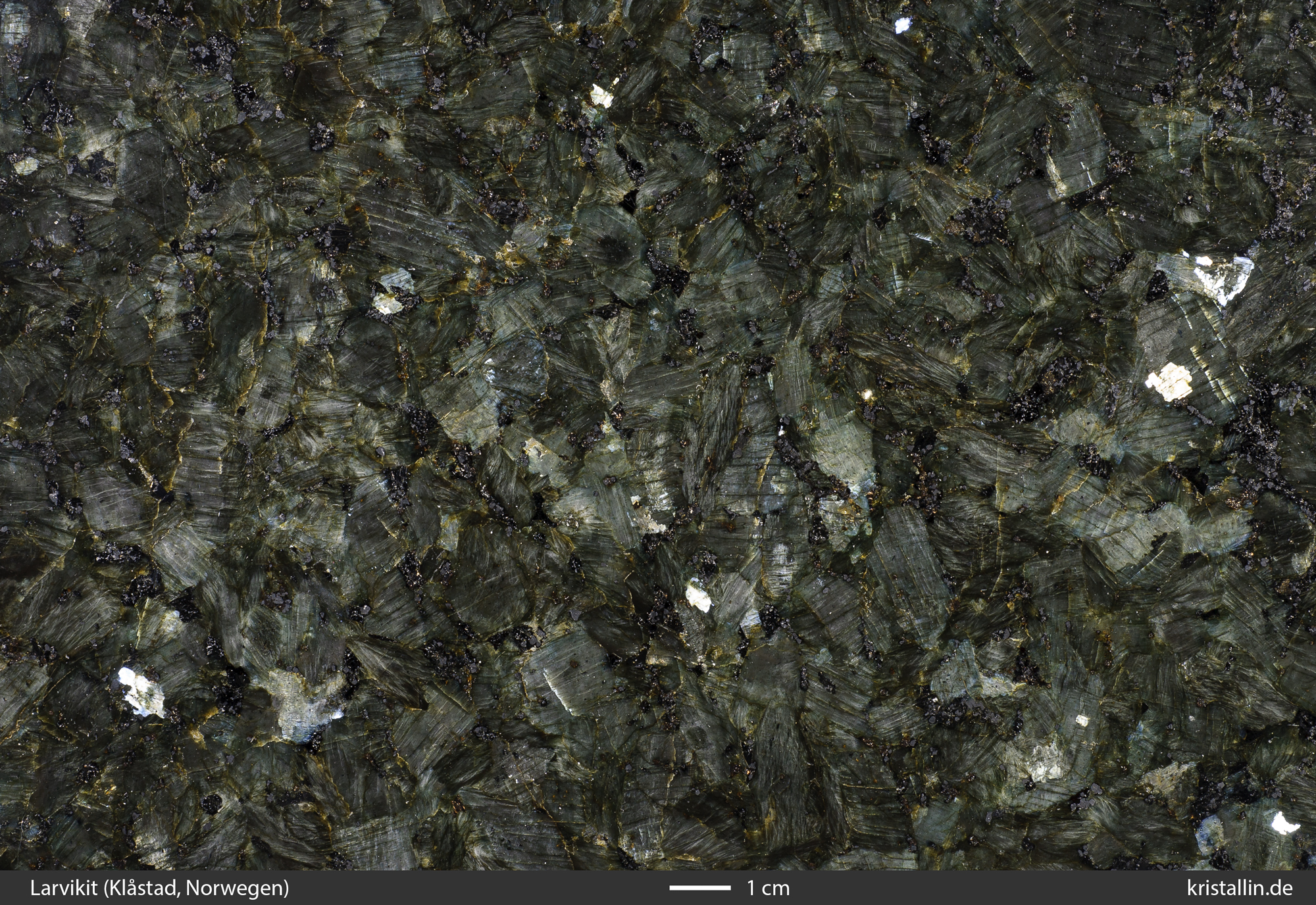Viewport: 1316px width, 905px height.
Task: Click the 1 cm scale label
Action: click(767, 888)
